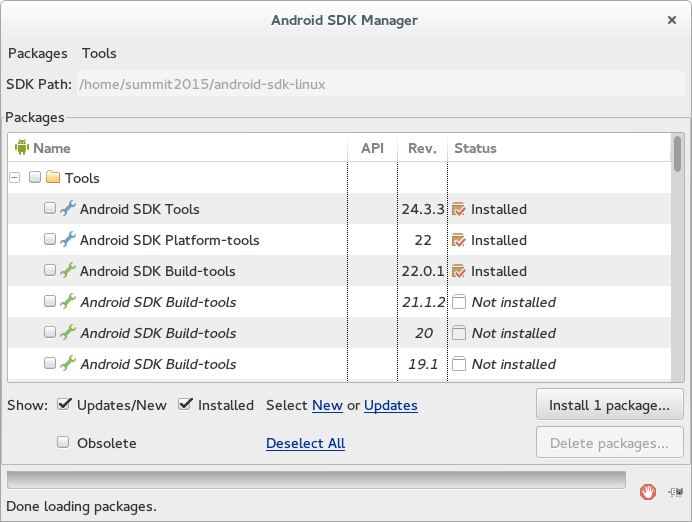Click the green wrench icon for Build-tools 20
Screen dimensions: 692x522
[x=68, y=332]
